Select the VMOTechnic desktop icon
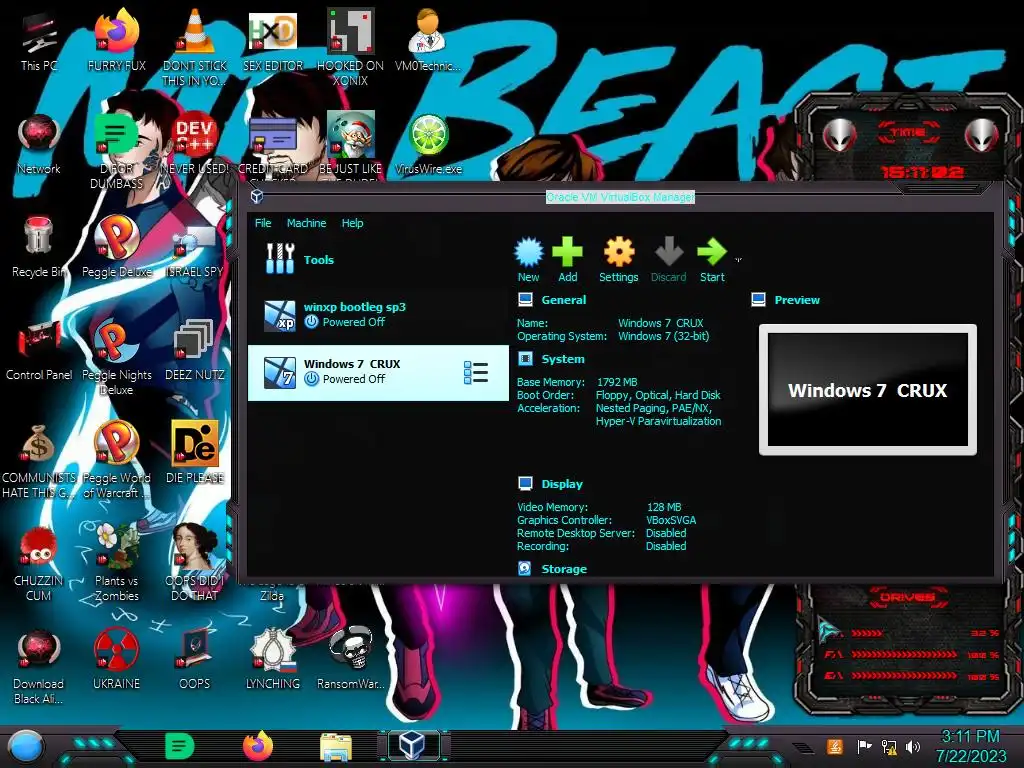This screenshot has height=768, width=1024. point(427,40)
